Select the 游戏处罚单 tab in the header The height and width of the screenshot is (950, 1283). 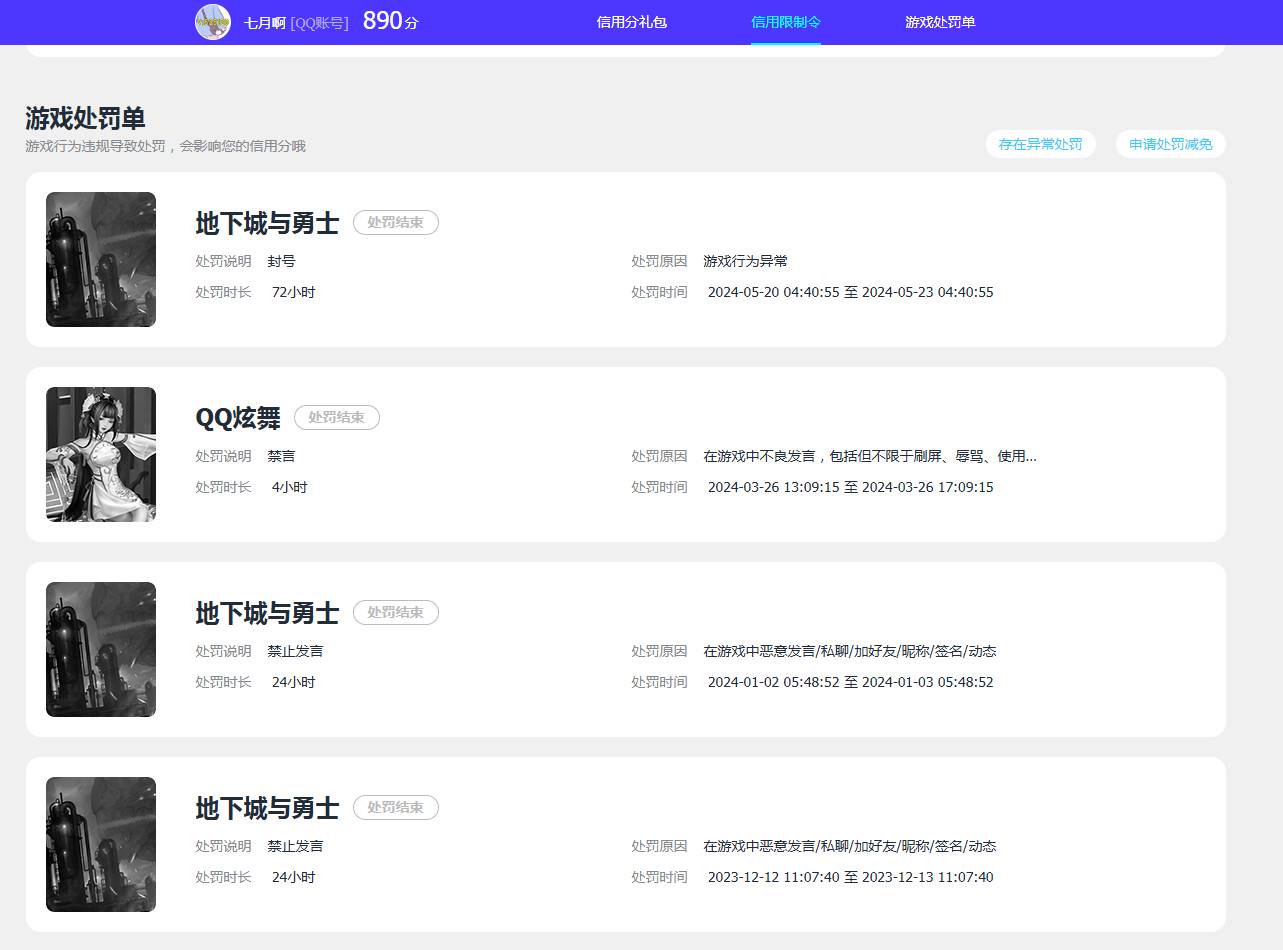pyautogui.click(x=940, y=22)
